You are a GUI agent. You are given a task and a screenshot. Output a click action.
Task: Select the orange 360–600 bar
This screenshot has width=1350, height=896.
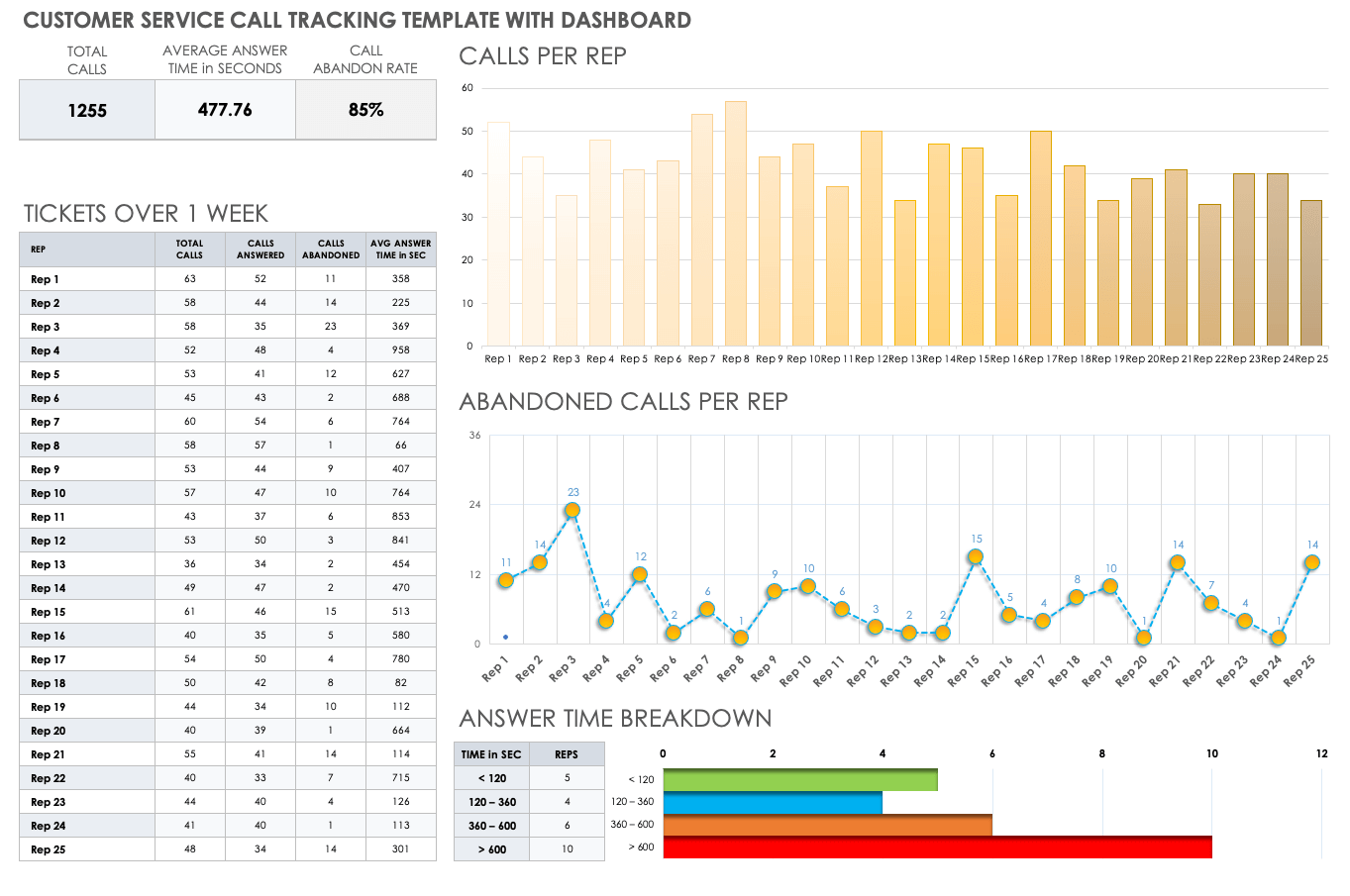point(827,825)
